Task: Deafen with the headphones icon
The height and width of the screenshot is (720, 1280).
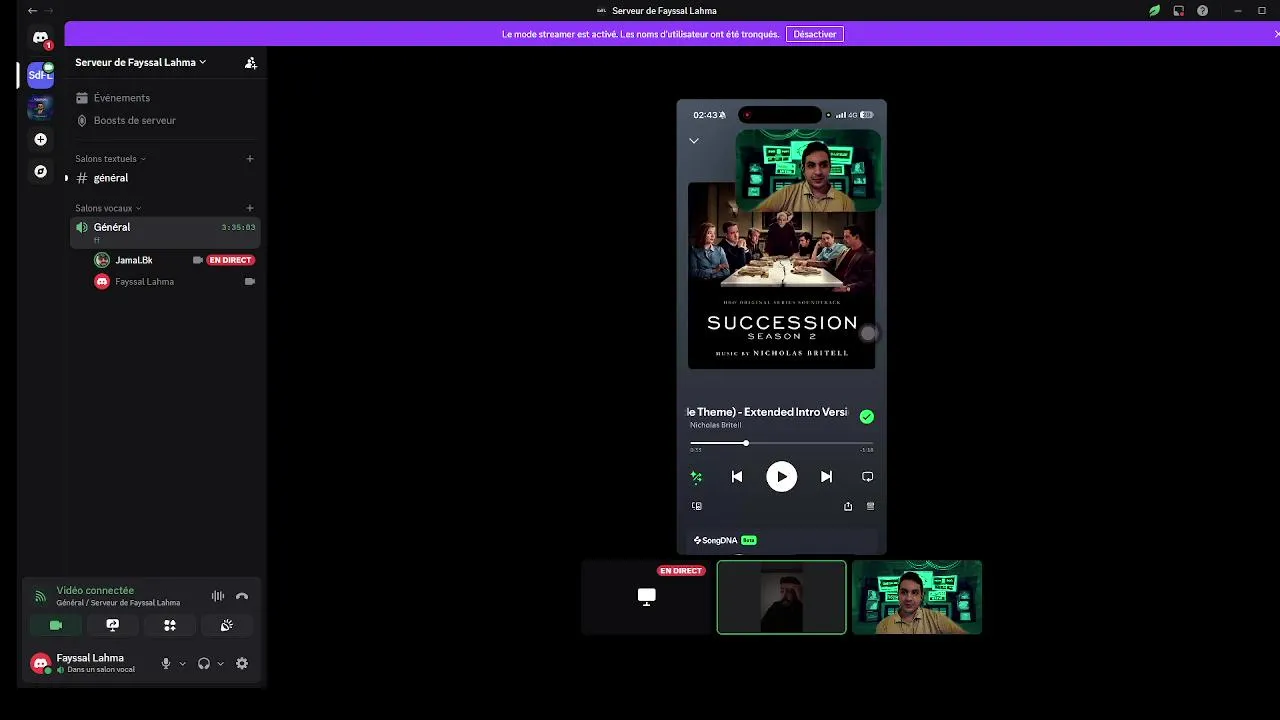Action: (204, 663)
